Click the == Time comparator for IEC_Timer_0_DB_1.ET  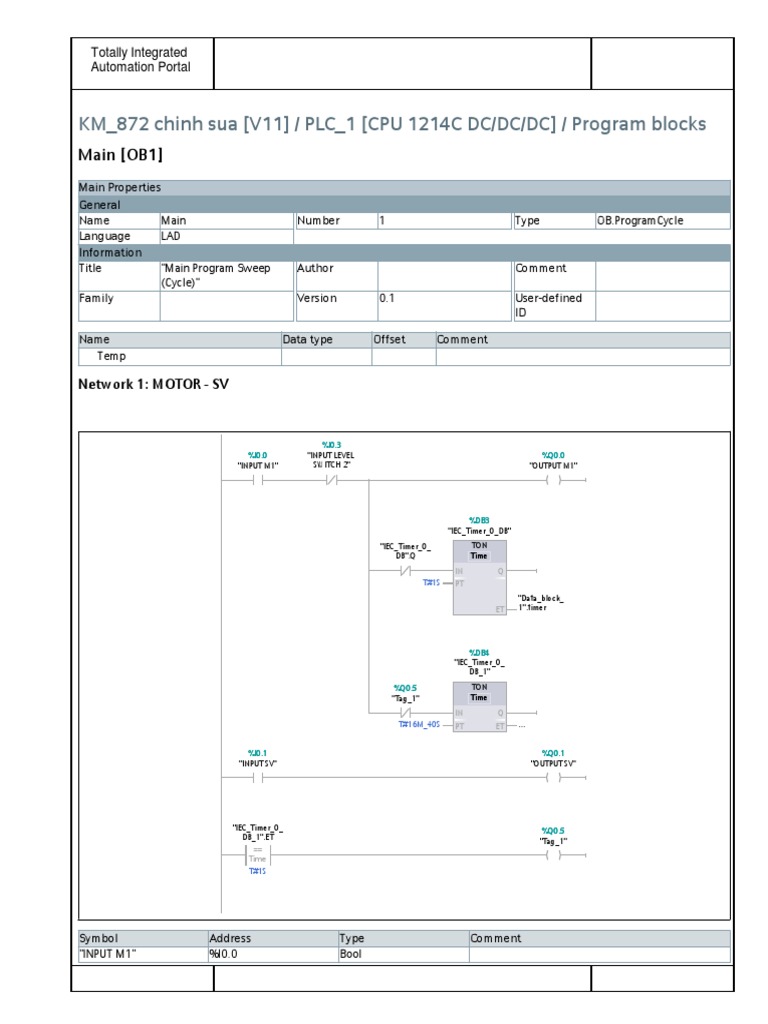257,855
